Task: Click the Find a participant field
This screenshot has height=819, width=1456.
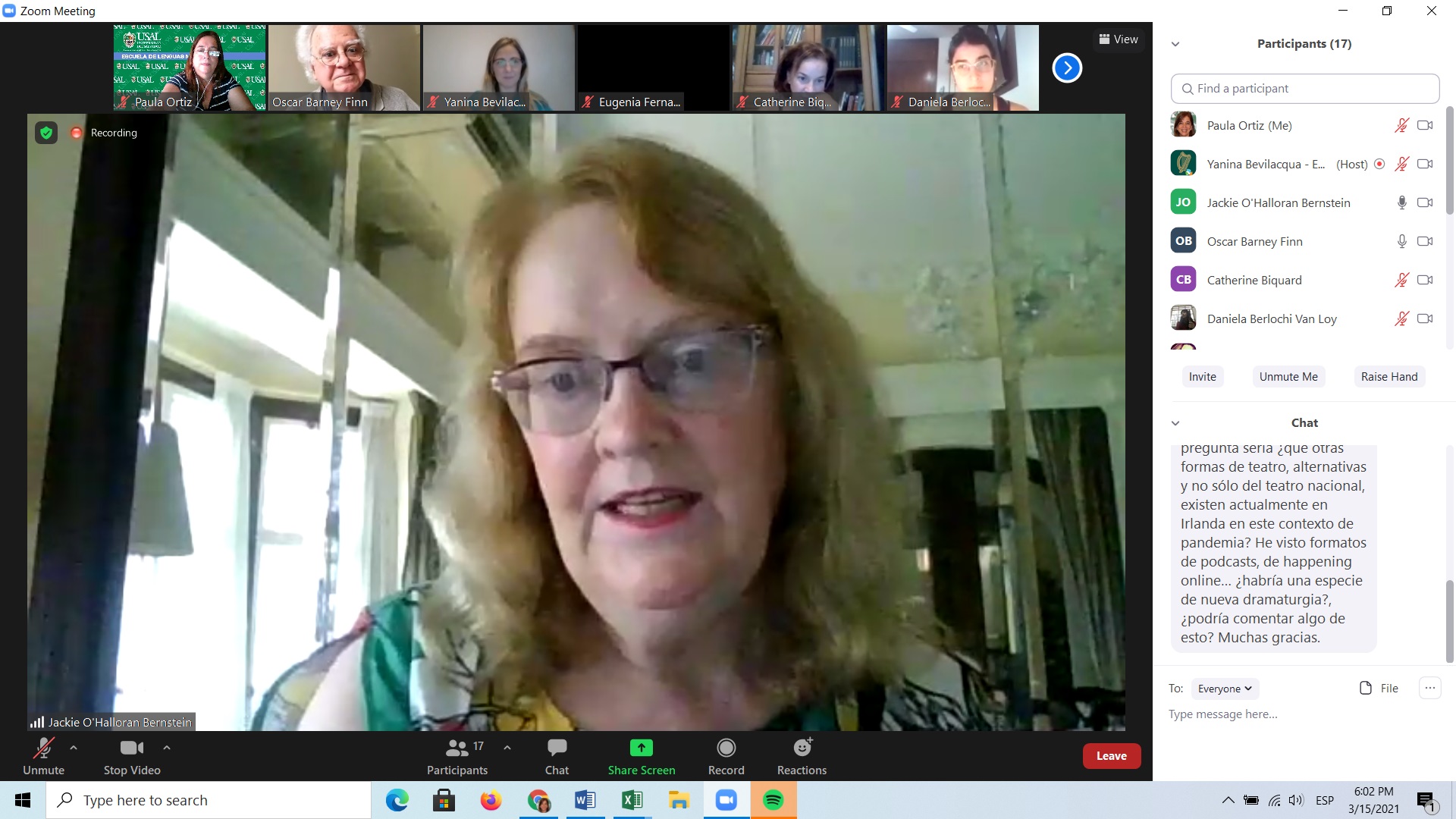Action: point(1304,89)
